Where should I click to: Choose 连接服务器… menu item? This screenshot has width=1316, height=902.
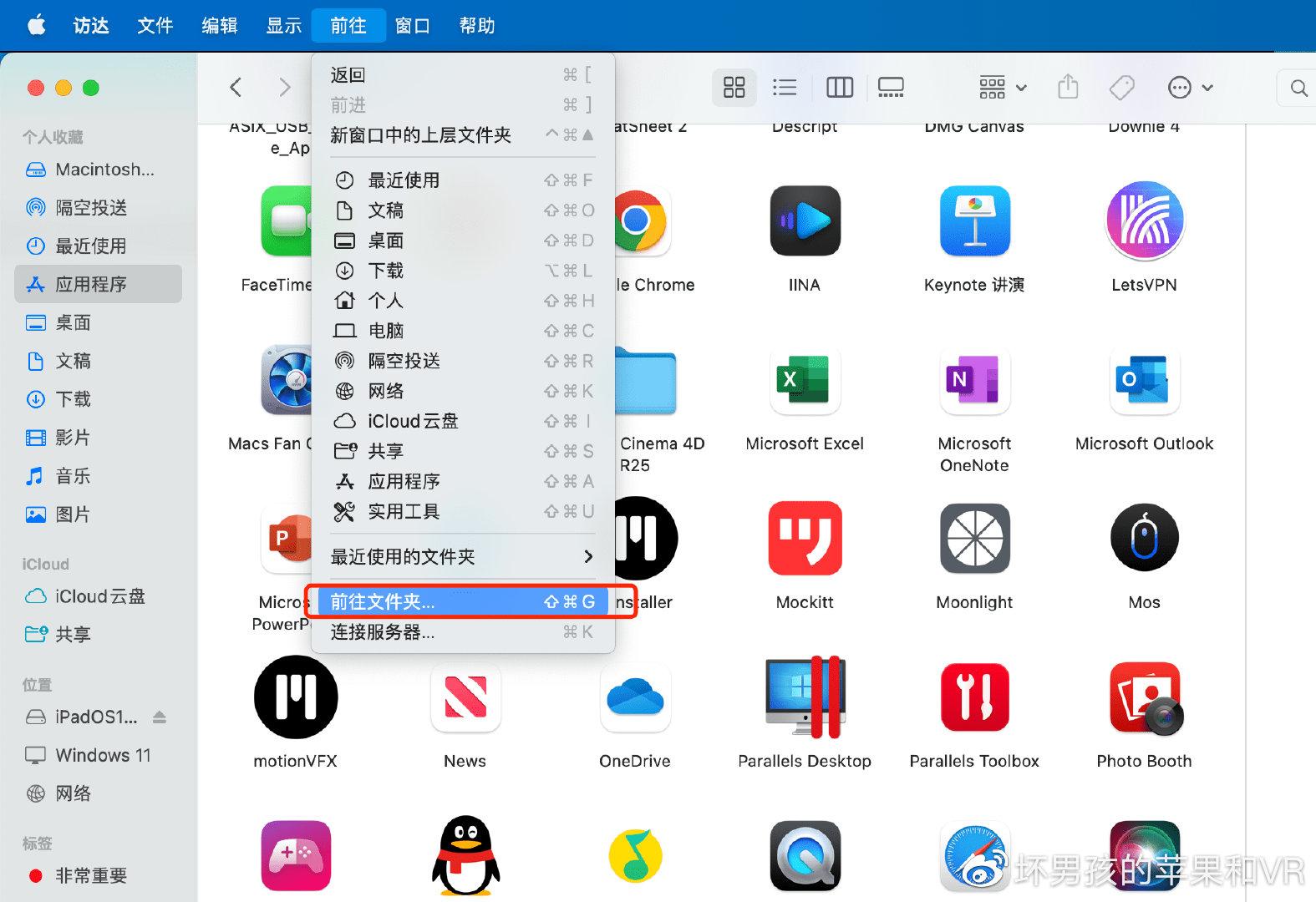[463, 631]
